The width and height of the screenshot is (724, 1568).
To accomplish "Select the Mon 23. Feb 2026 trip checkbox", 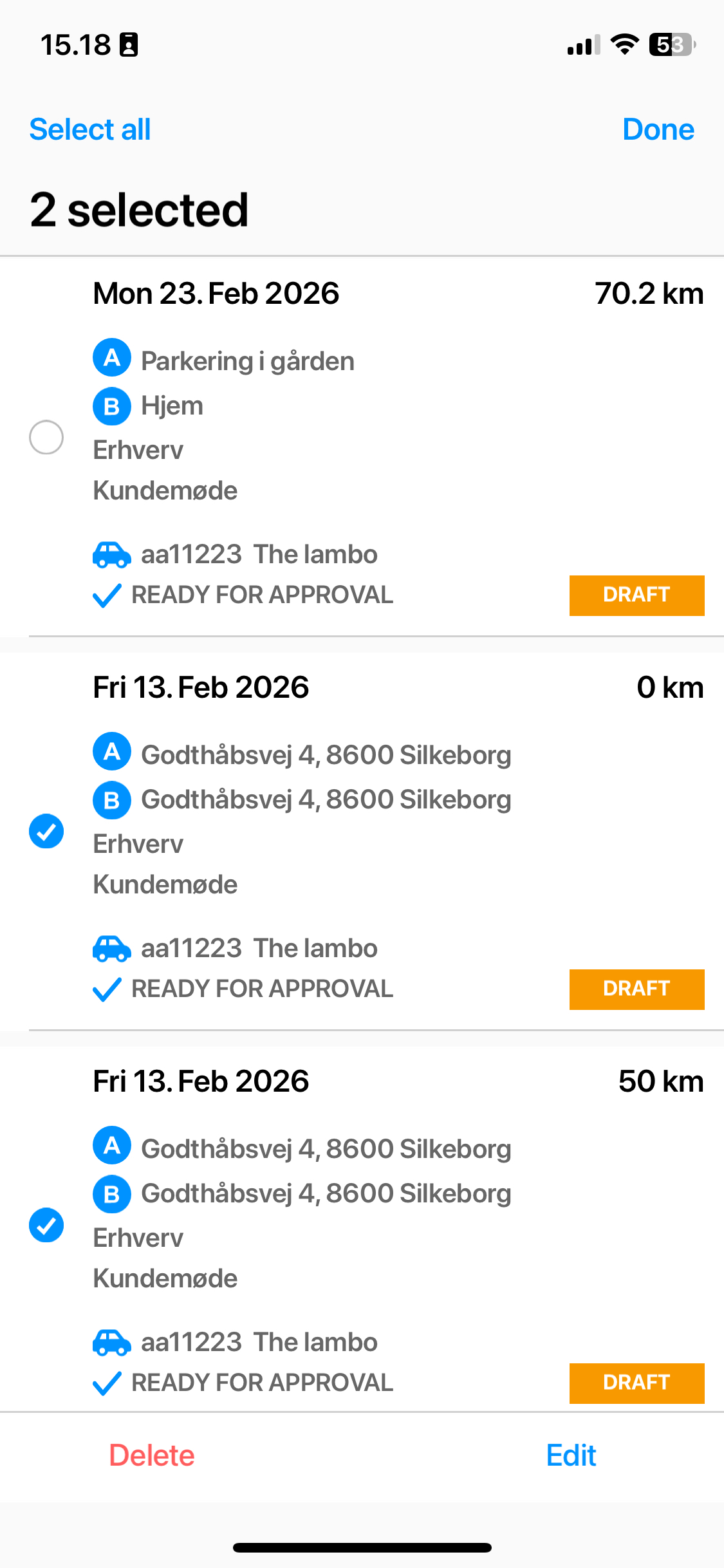I will [x=46, y=438].
